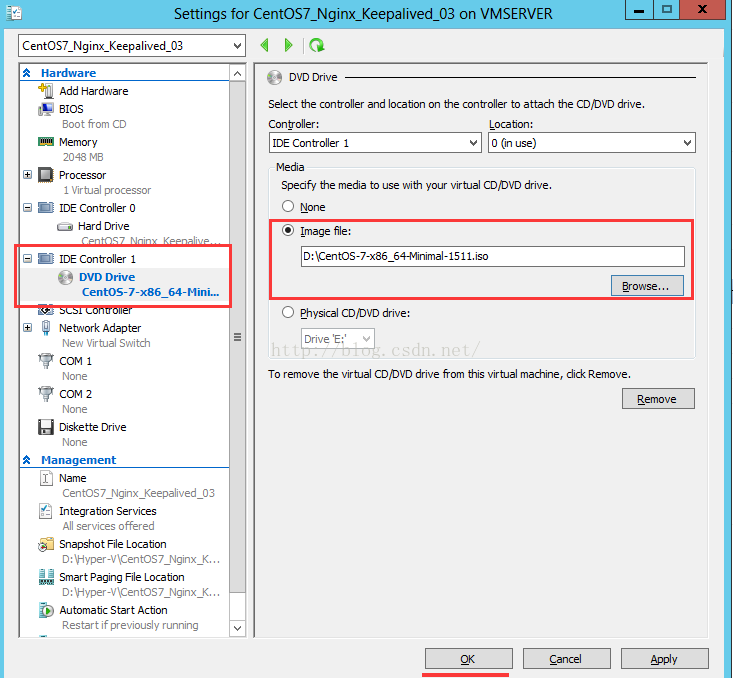Click the COM 1 port icon

(45, 361)
